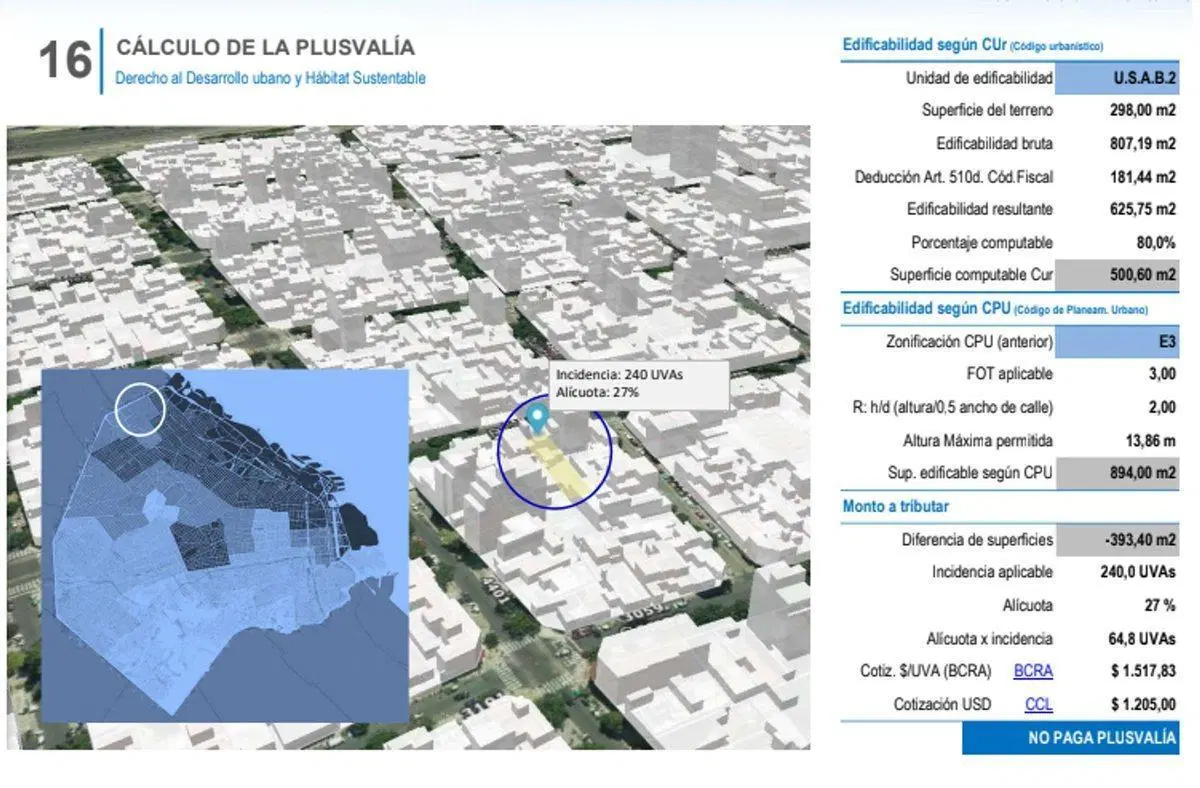This screenshot has height=788, width=1200.
Task: Click the U.S.A.B.2 unit value cell
Action: tap(1117, 78)
